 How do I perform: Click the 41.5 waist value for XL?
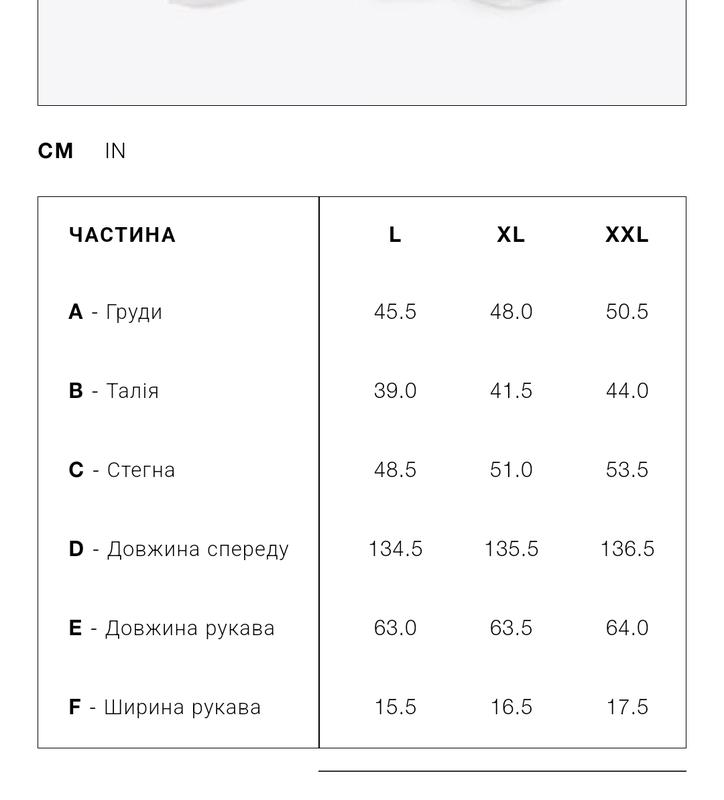tap(511, 391)
